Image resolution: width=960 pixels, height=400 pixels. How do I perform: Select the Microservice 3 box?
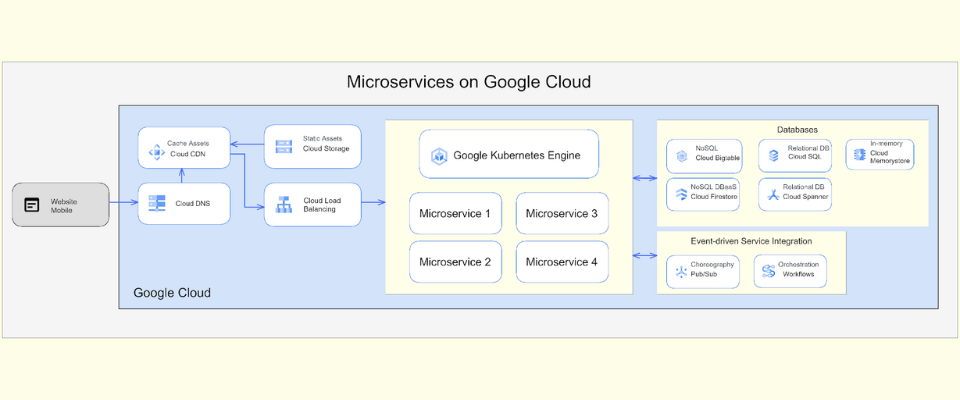562,213
